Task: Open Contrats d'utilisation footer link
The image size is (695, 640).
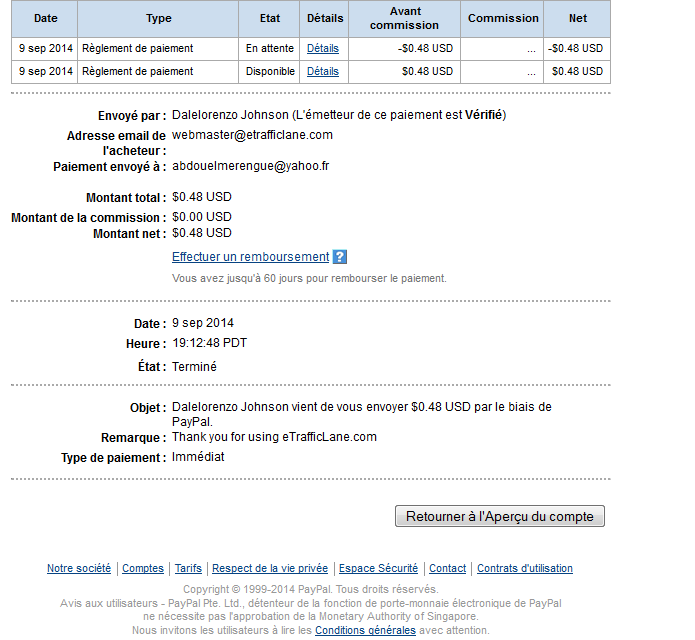Action: [525, 568]
